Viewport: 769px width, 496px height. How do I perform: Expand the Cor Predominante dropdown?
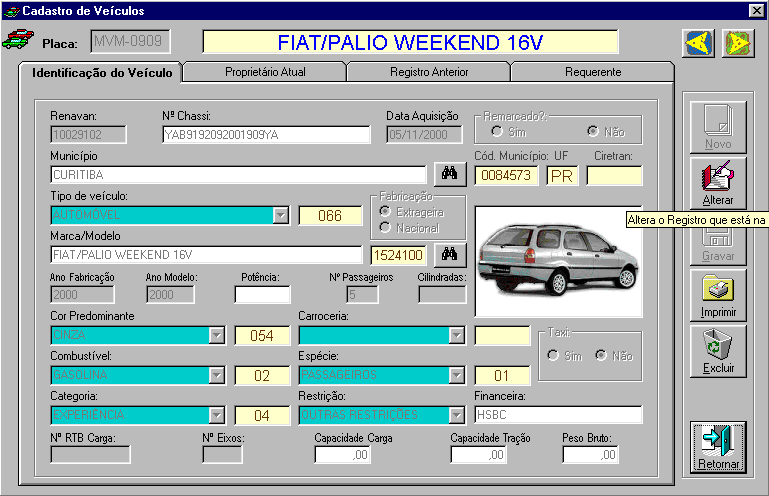coord(217,335)
